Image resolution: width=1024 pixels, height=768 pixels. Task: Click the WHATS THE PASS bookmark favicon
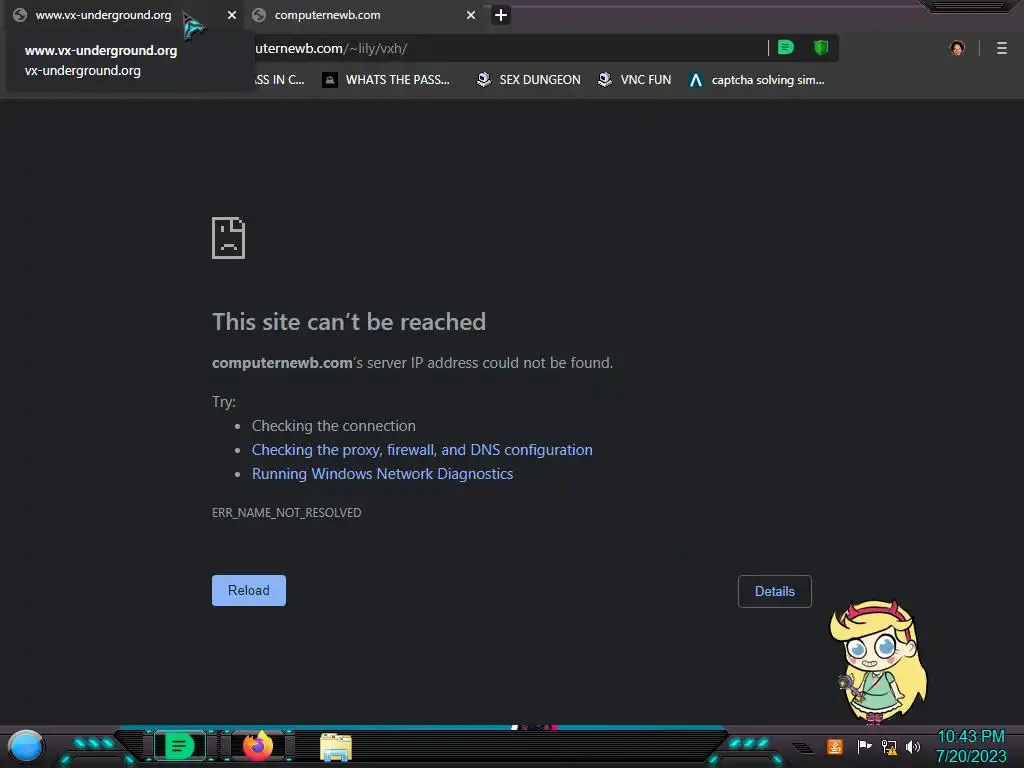[330, 80]
